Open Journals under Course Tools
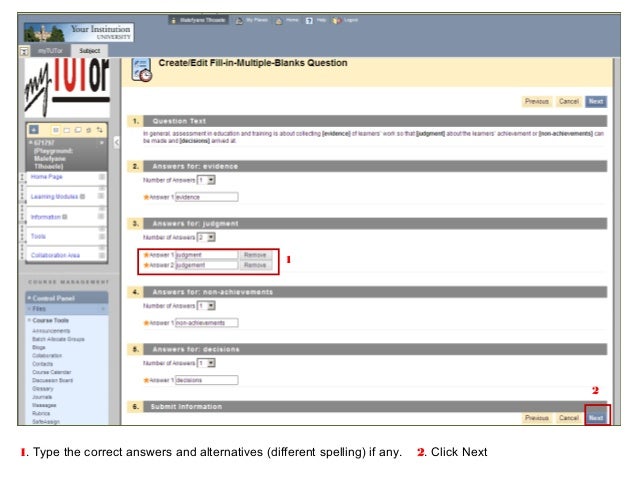The height and width of the screenshot is (479, 638). (42, 397)
